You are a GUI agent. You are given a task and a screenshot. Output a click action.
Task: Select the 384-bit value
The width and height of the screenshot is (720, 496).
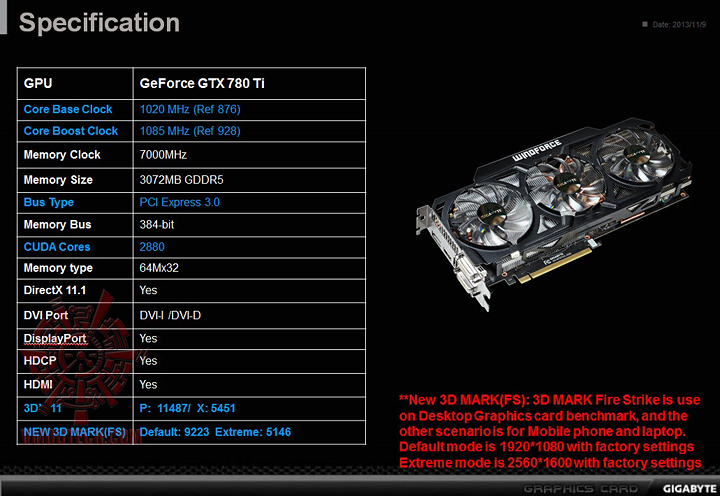coord(157,225)
